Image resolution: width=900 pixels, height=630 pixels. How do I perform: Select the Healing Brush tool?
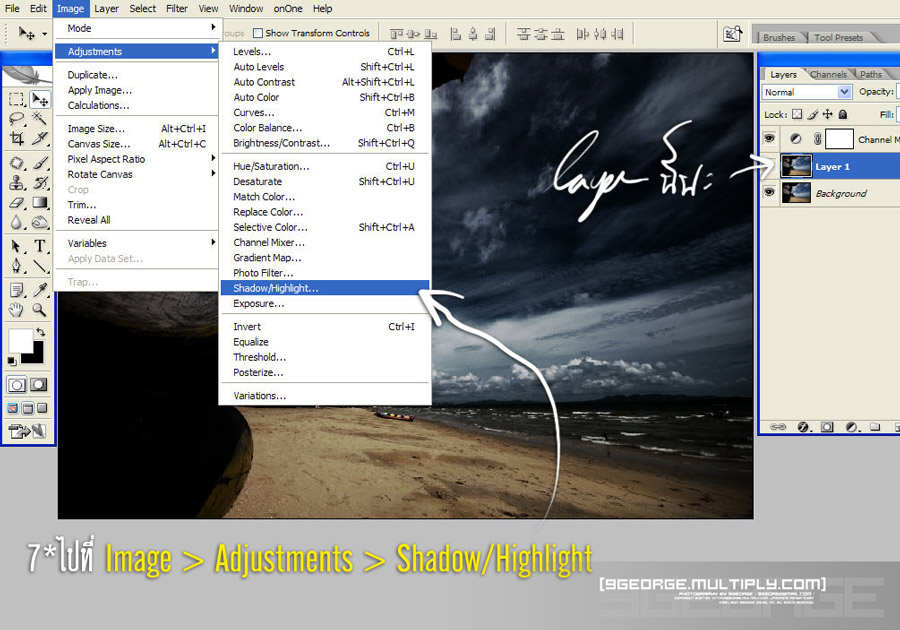pyautogui.click(x=17, y=163)
